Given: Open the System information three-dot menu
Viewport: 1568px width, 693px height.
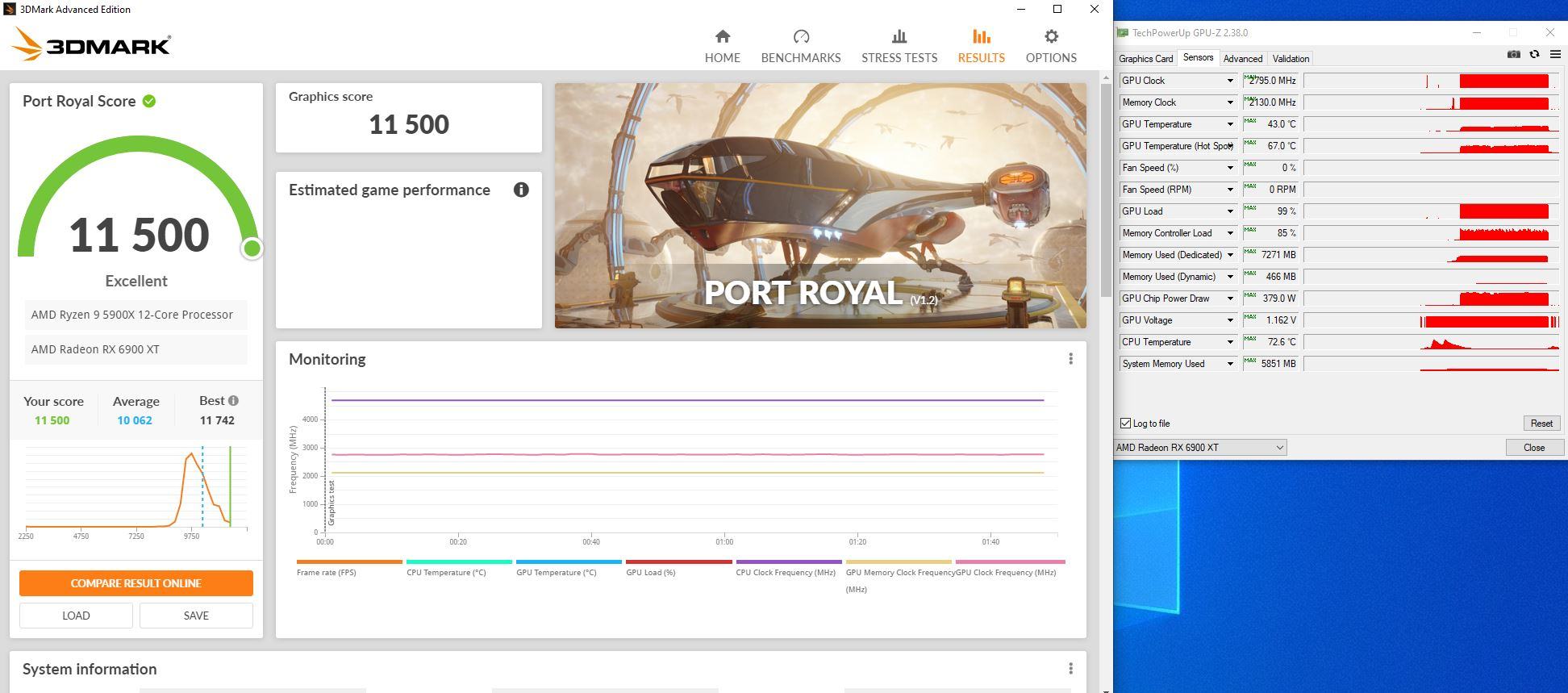Looking at the screenshot, I should (x=1070, y=669).
